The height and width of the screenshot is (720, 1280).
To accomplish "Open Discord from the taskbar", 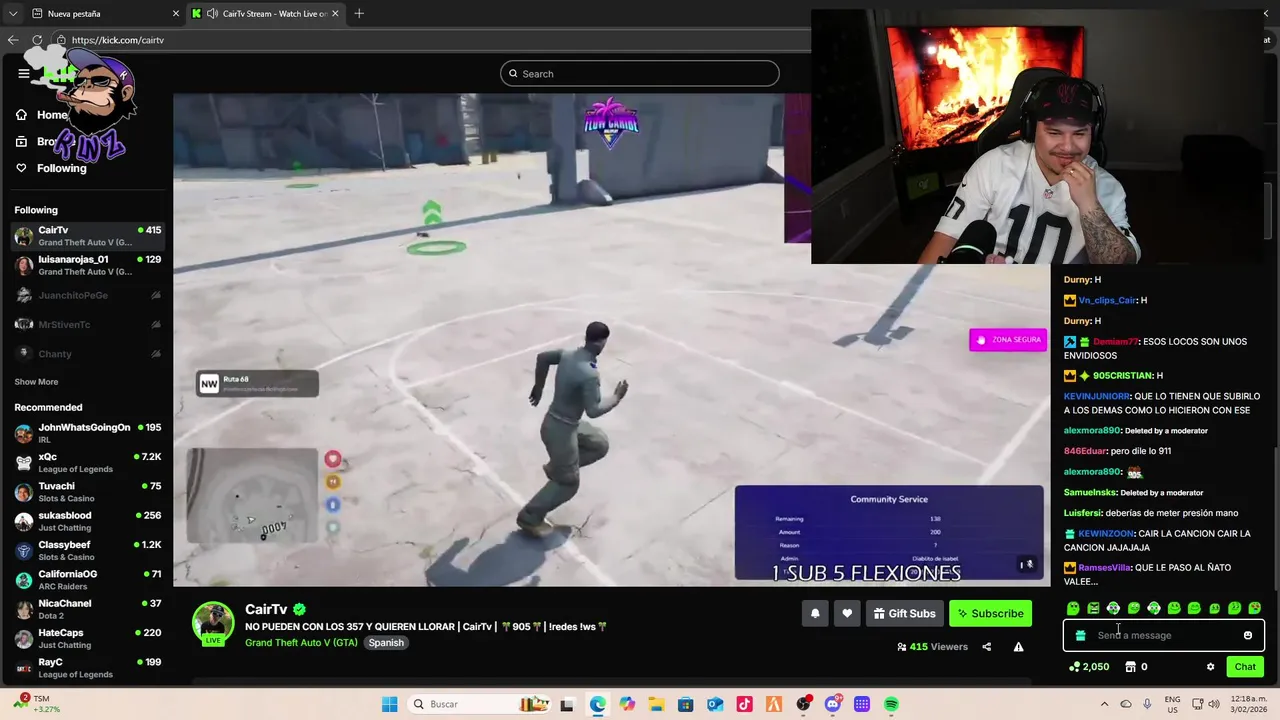I will 833,704.
